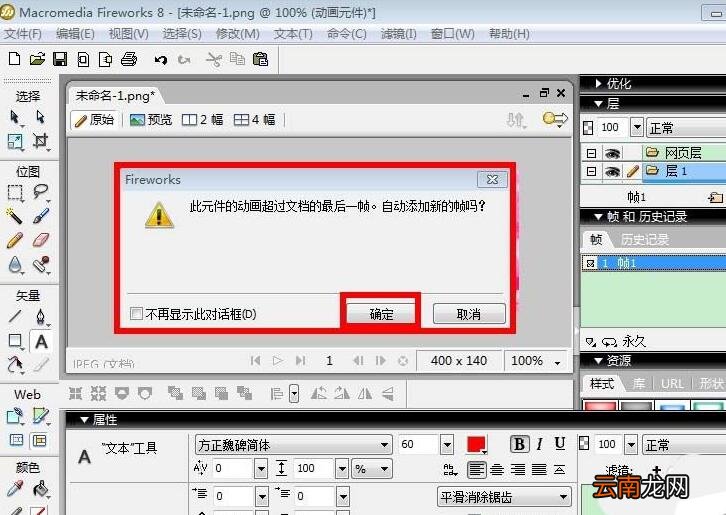Click the Open file folder icon

click(37, 59)
